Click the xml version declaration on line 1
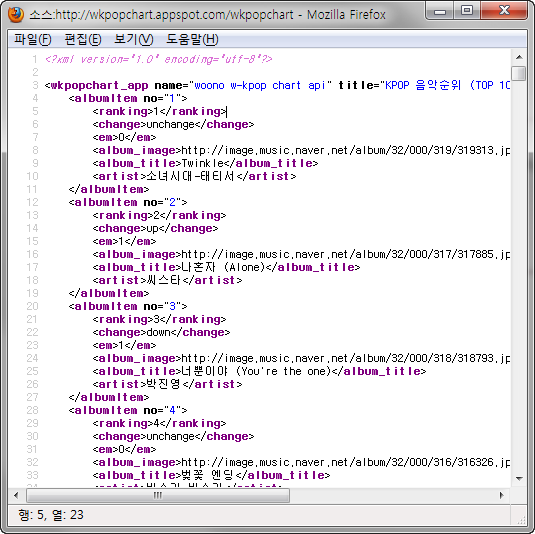The width and height of the screenshot is (535, 534). coord(159,59)
